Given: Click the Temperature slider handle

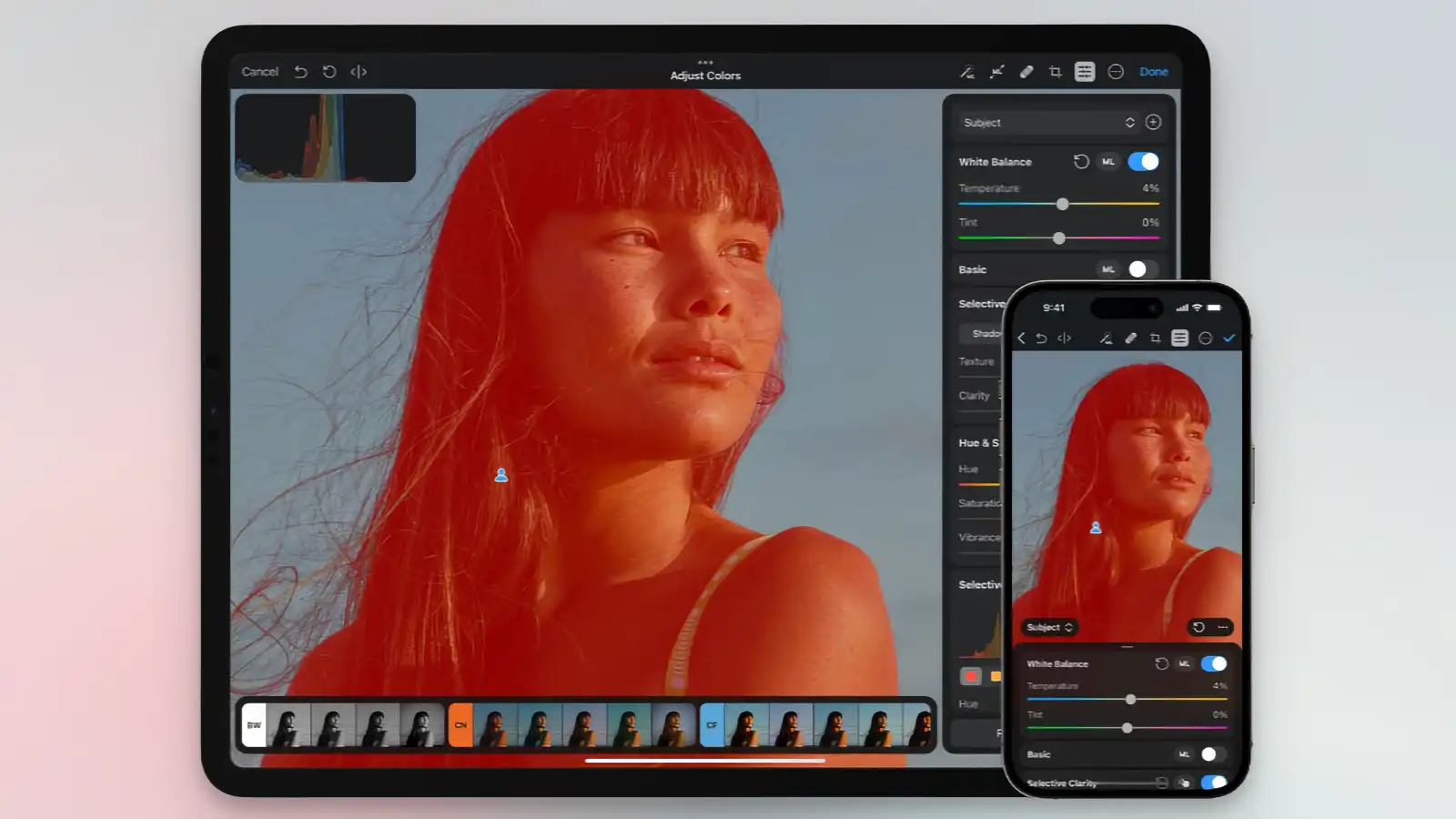Looking at the screenshot, I should pyautogui.click(x=1063, y=204).
